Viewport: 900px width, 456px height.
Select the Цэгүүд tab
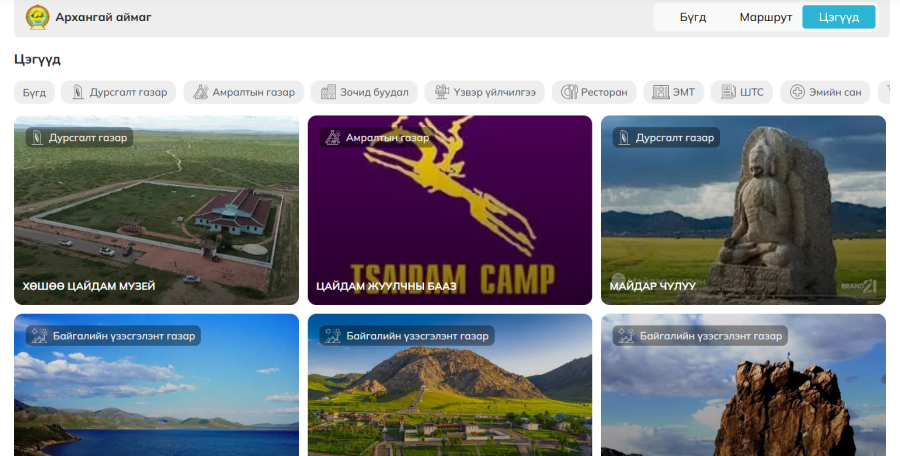click(x=839, y=17)
